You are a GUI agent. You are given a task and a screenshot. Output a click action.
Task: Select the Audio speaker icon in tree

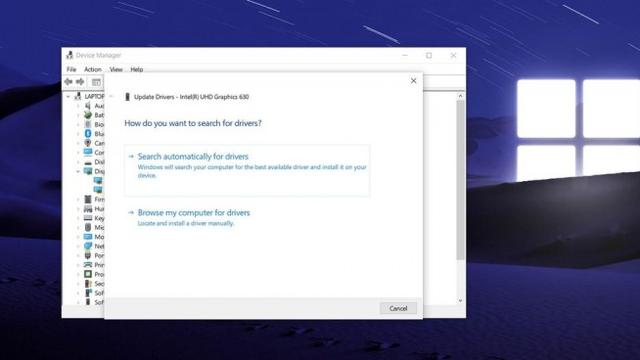pyautogui.click(x=88, y=106)
